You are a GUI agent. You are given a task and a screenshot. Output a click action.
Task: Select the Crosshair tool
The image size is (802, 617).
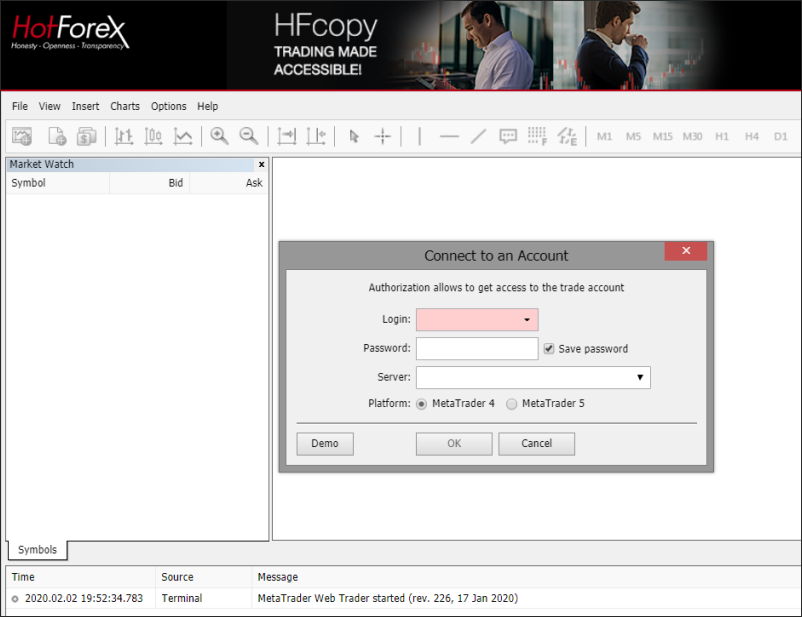tap(382, 136)
